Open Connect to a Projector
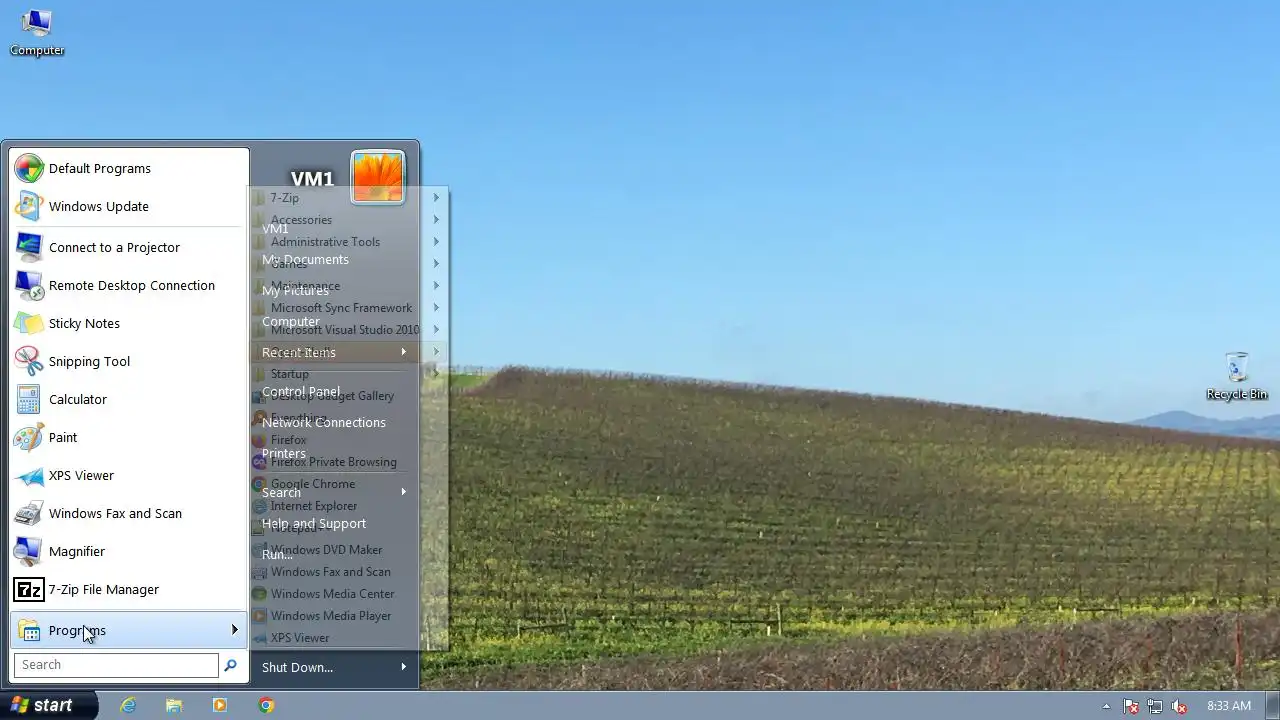Image resolution: width=1280 pixels, height=720 pixels. point(129,247)
